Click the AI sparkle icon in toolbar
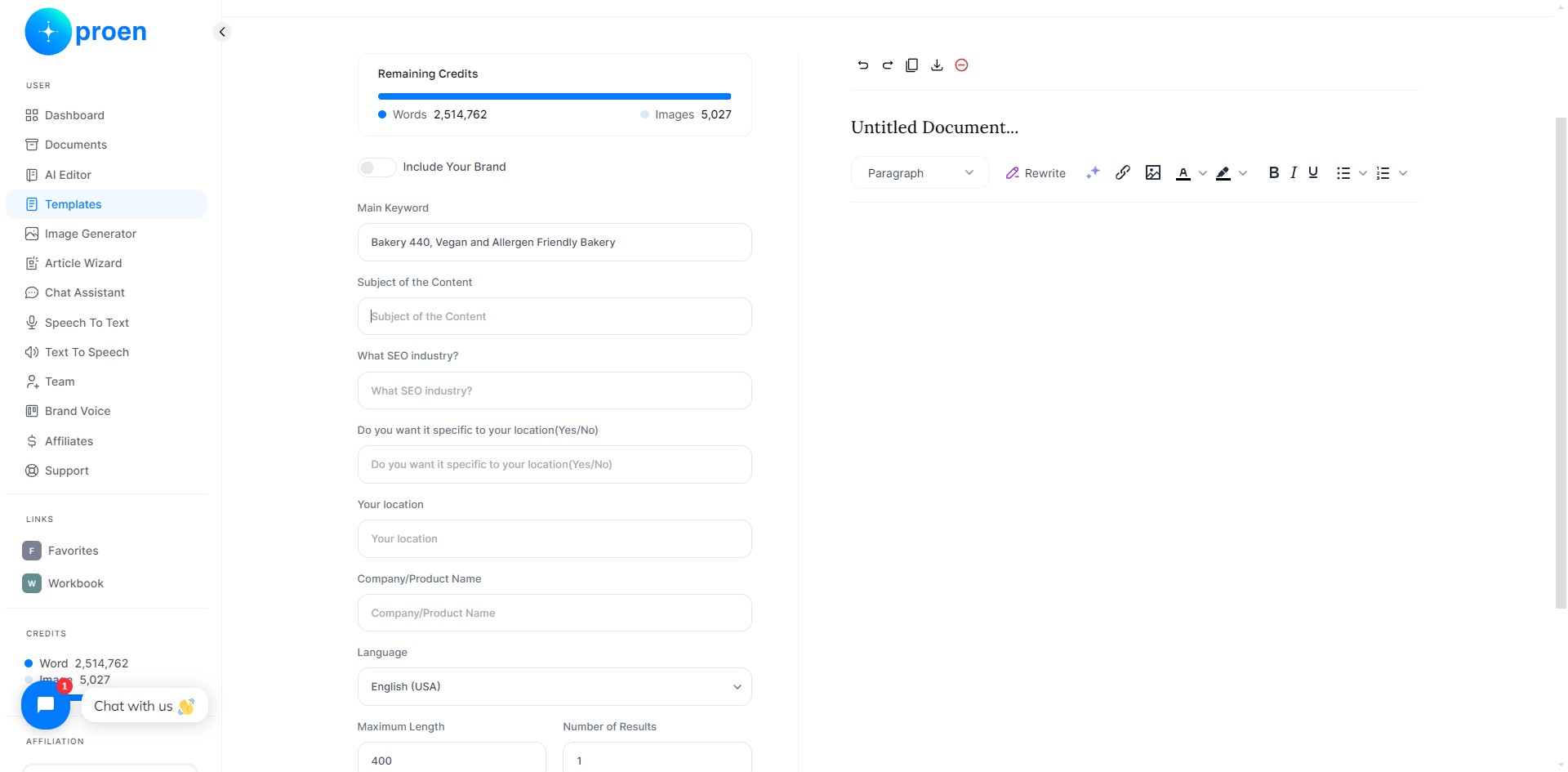The image size is (1568, 772). coord(1093,172)
